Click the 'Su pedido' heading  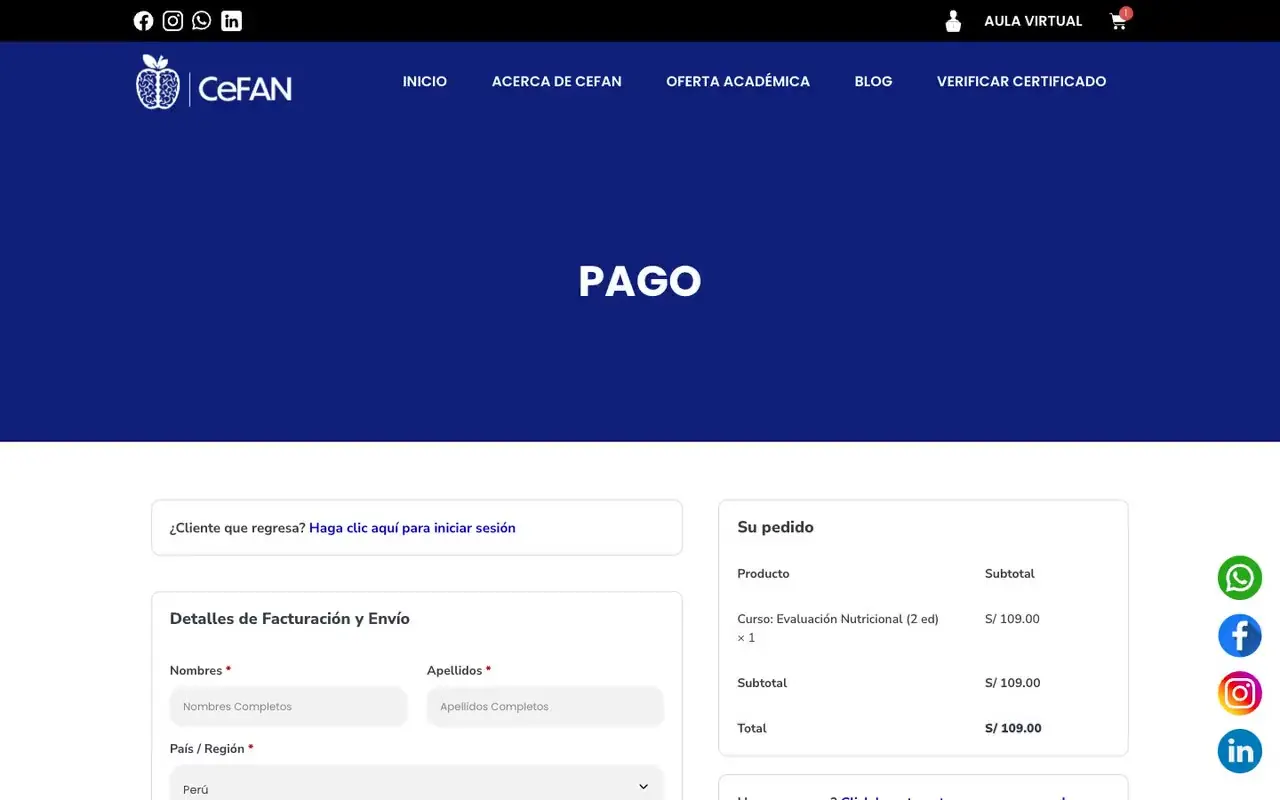coord(775,527)
